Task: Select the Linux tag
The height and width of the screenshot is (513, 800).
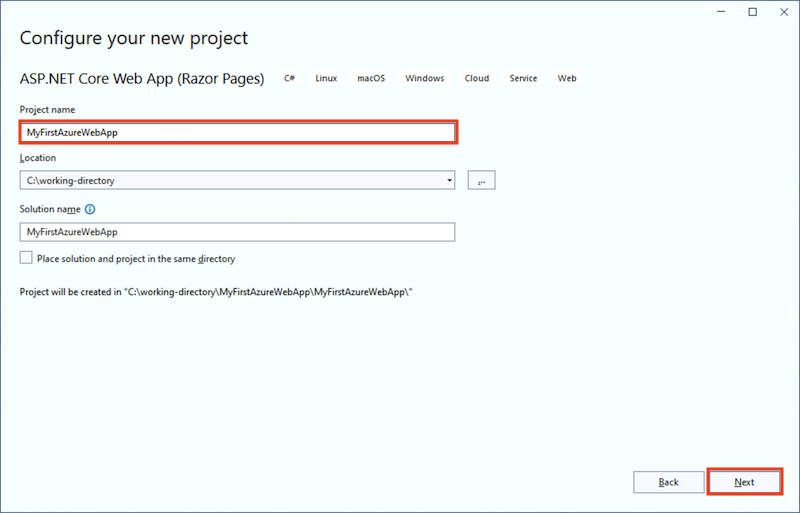Action: [326, 78]
